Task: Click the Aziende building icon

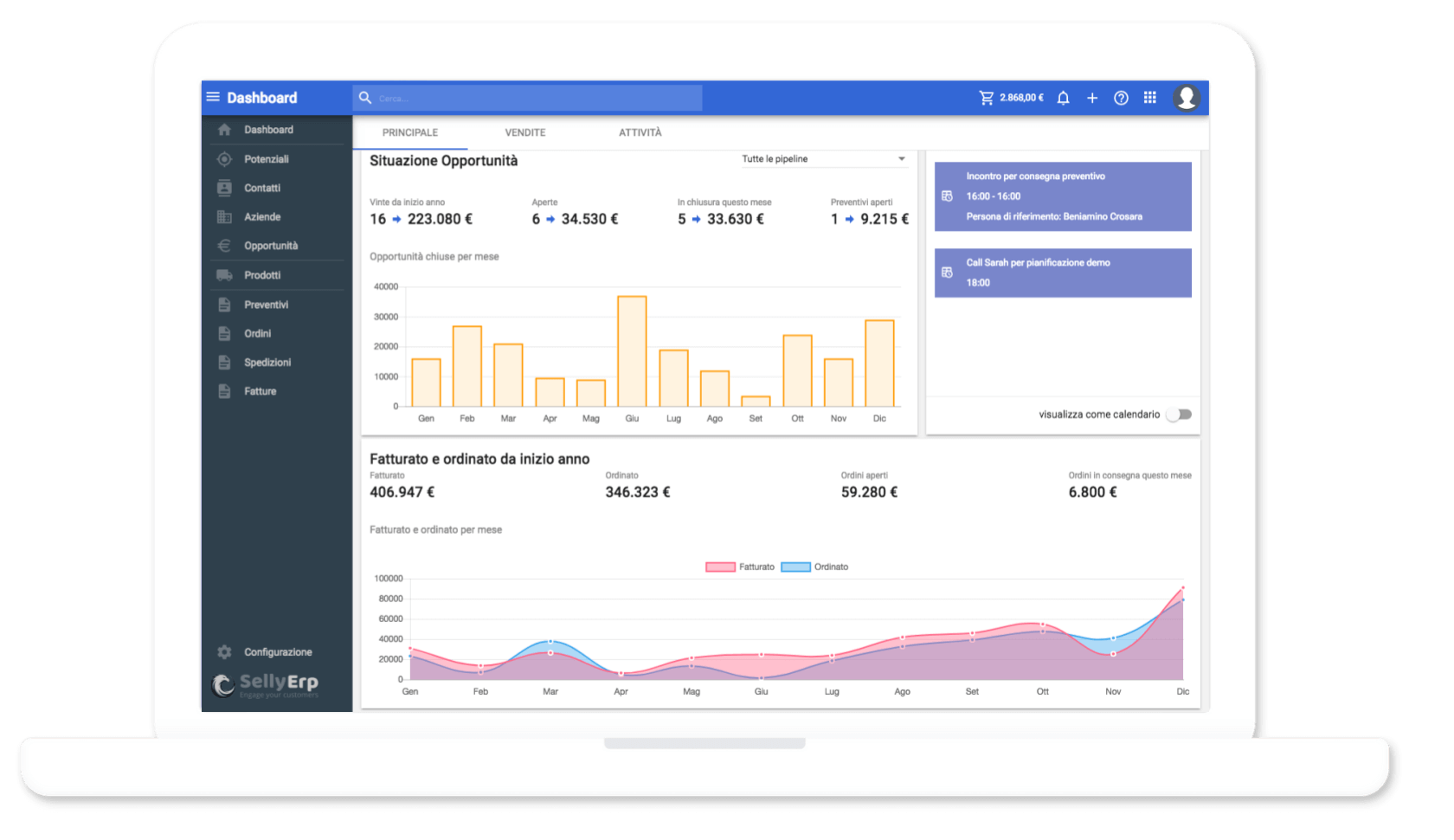Action: (224, 217)
